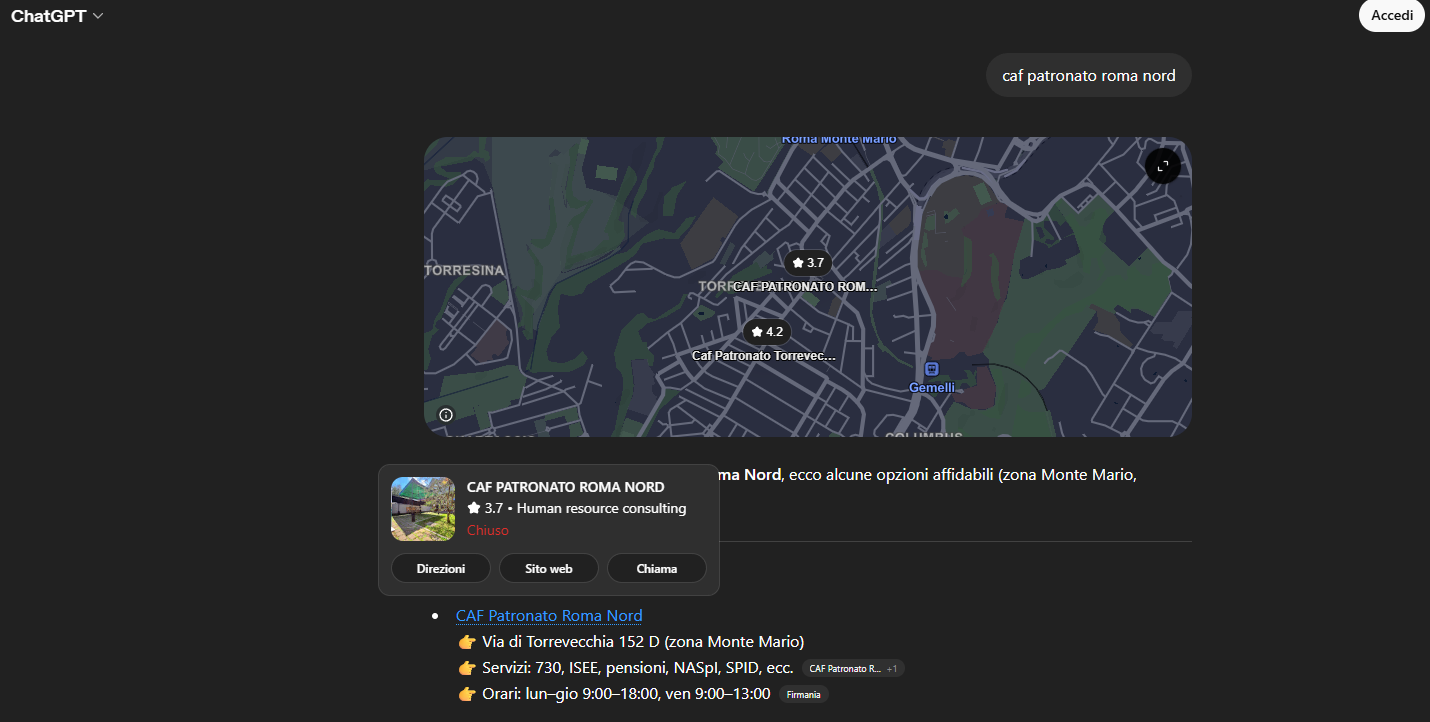Click the Firmania source chip
Screen dimensions: 1430x722
tap(803, 694)
